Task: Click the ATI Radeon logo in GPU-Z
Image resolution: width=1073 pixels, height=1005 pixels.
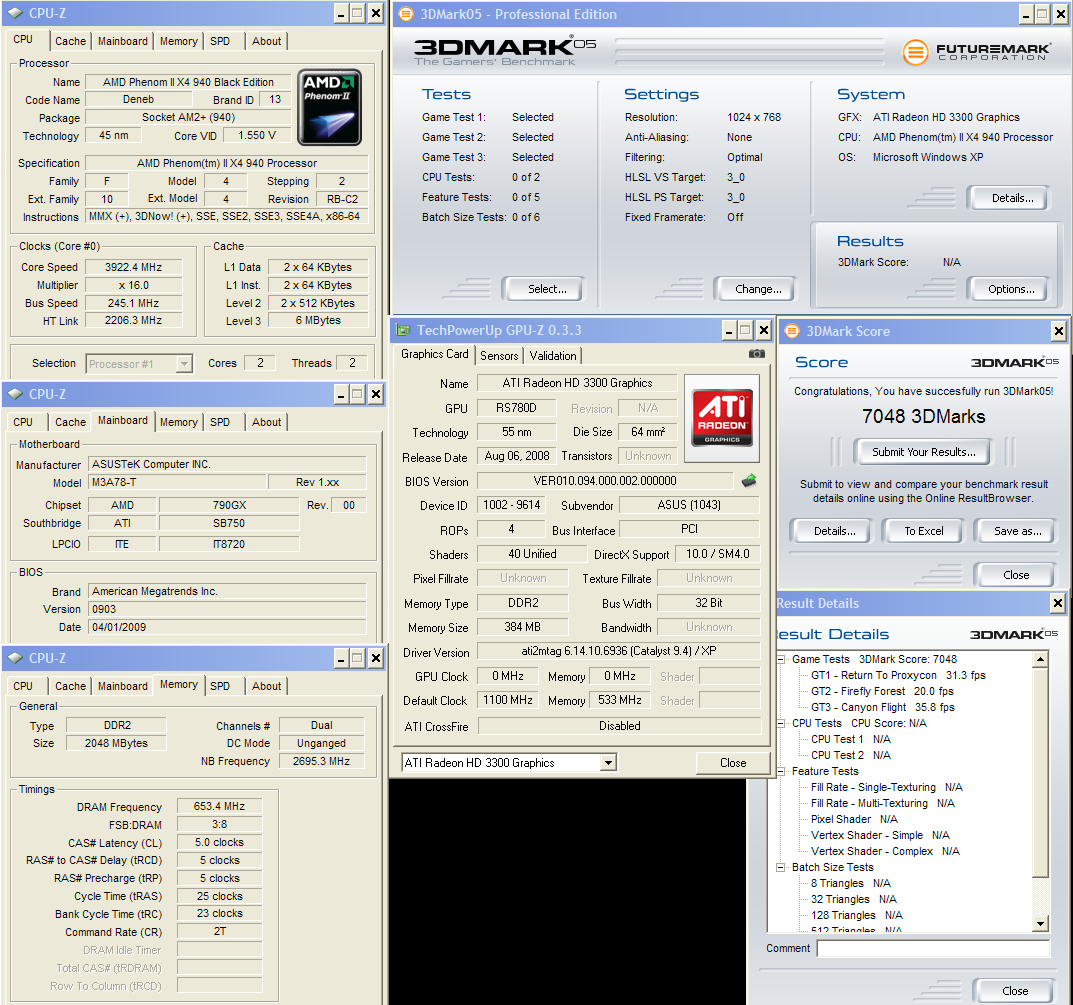Action: click(722, 417)
